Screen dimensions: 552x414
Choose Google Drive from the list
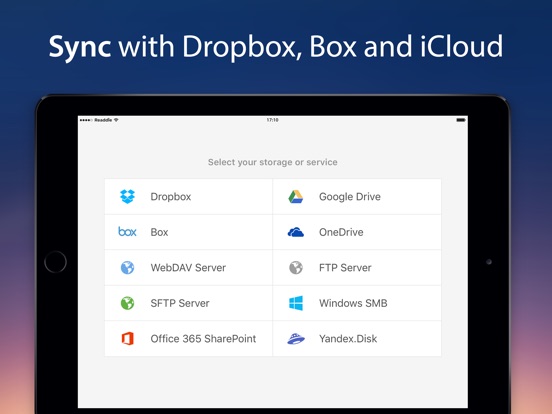click(357, 196)
